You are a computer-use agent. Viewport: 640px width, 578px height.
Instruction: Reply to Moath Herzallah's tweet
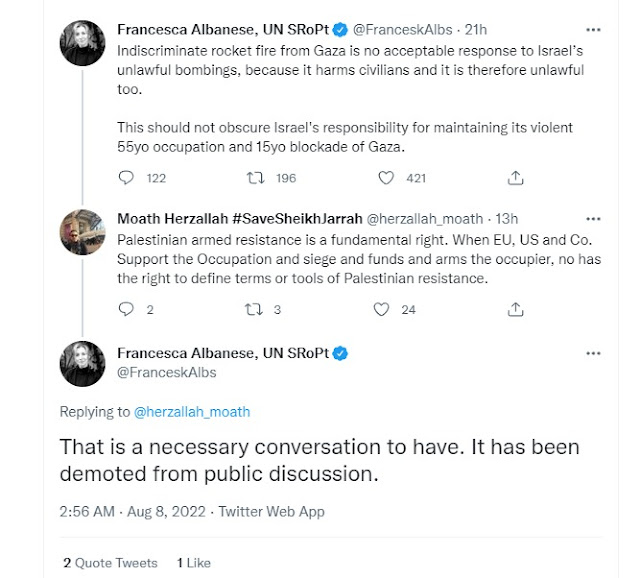pyautogui.click(x=127, y=309)
